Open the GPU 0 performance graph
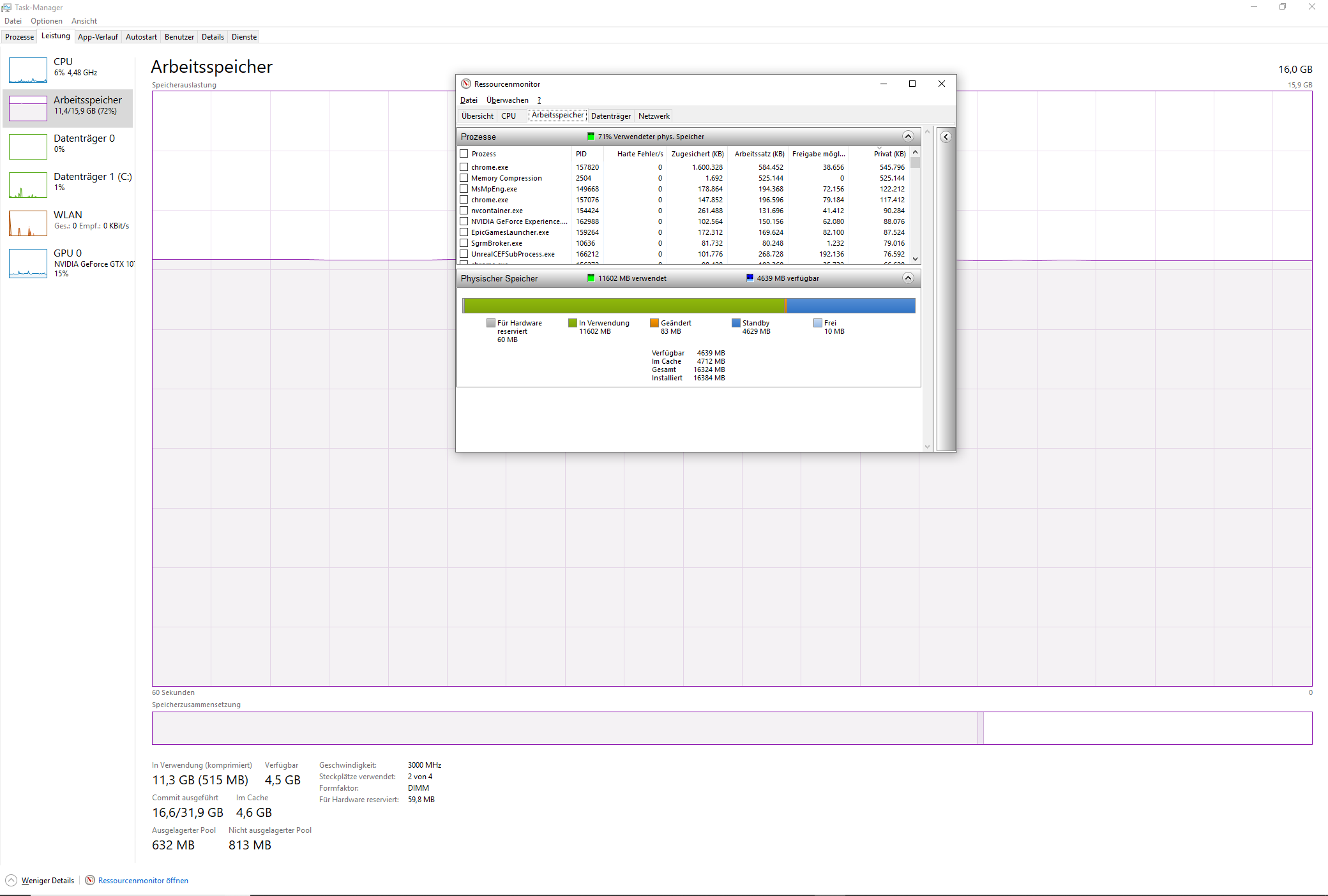The image size is (1328, 896). (x=28, y=263)
